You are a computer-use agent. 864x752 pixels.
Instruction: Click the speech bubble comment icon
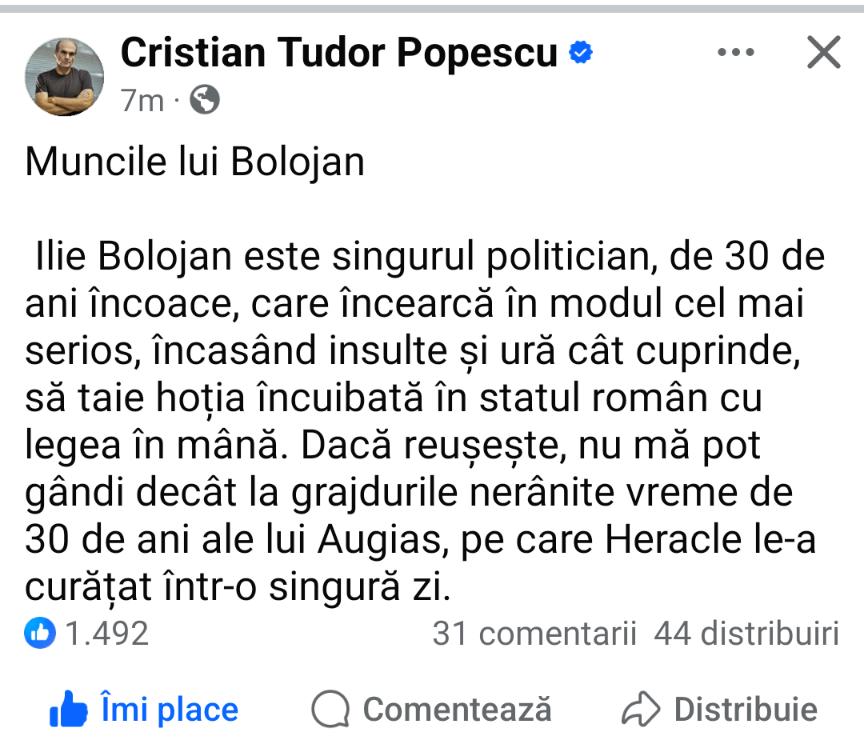(330, 710)
